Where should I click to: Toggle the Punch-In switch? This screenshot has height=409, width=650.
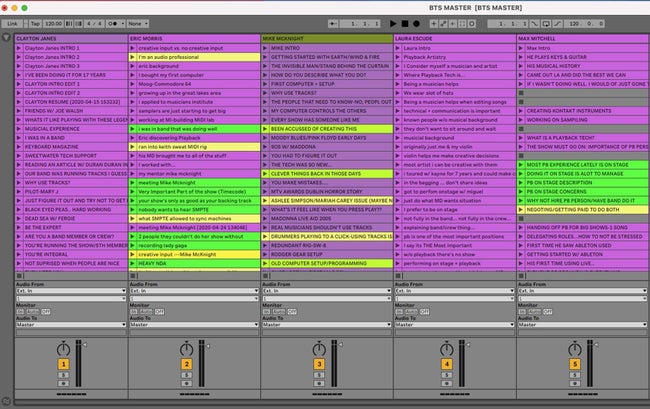click(535, 24)
